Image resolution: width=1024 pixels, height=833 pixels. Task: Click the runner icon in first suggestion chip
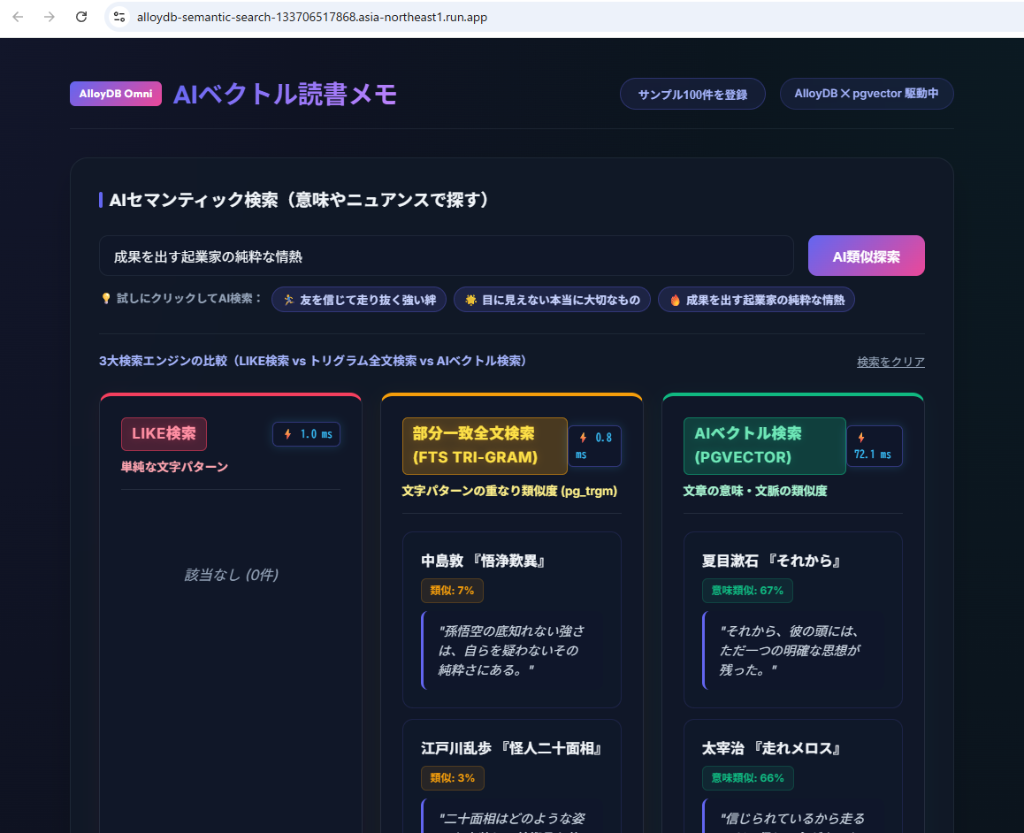click(289, 300)
